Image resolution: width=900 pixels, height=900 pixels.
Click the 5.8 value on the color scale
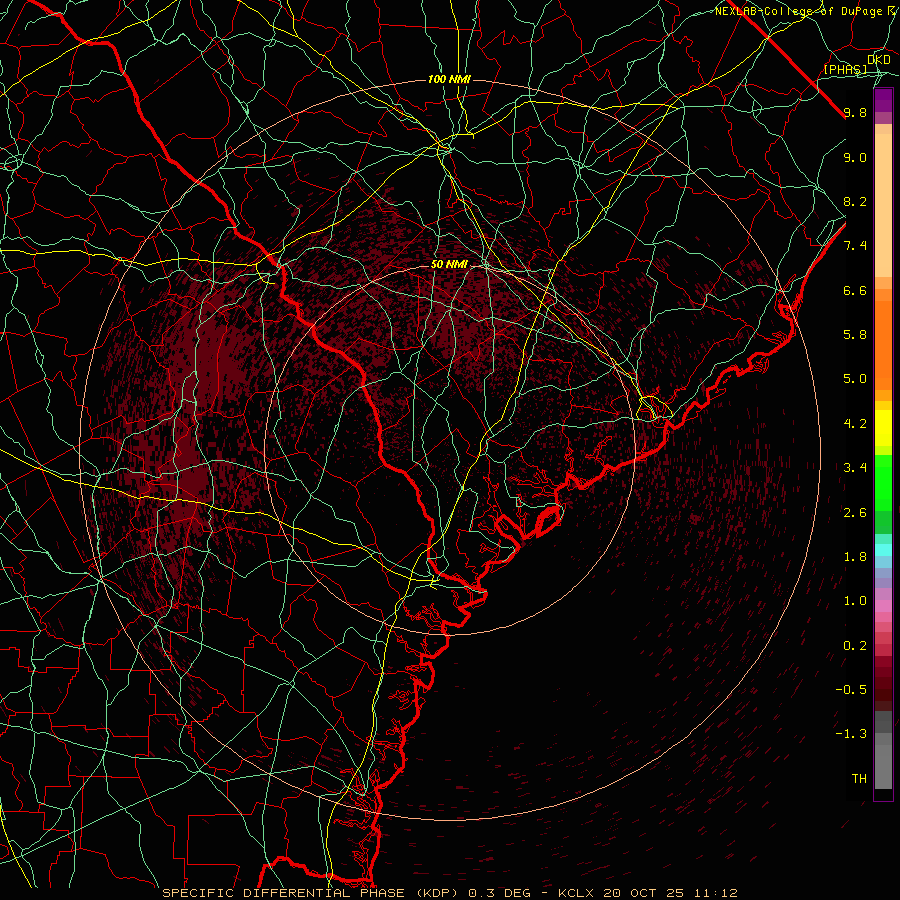(855, 335)
